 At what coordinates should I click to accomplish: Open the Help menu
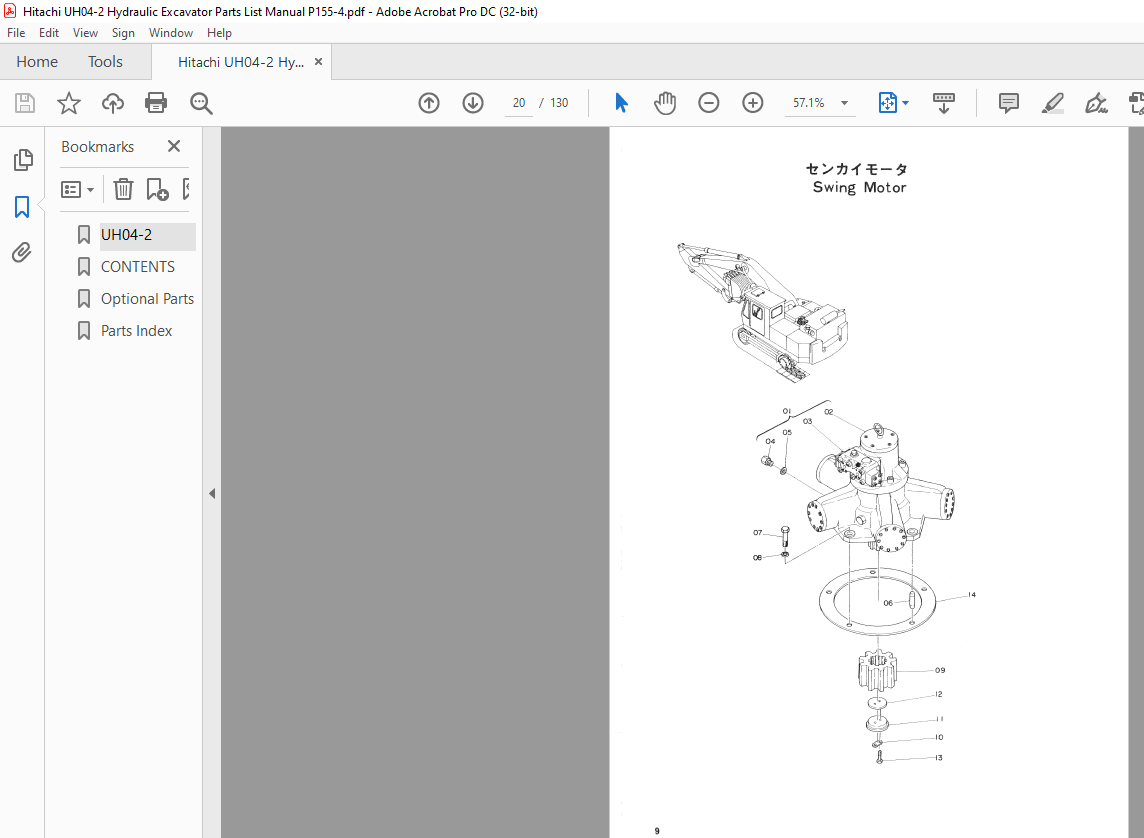(x=219, y=33)
